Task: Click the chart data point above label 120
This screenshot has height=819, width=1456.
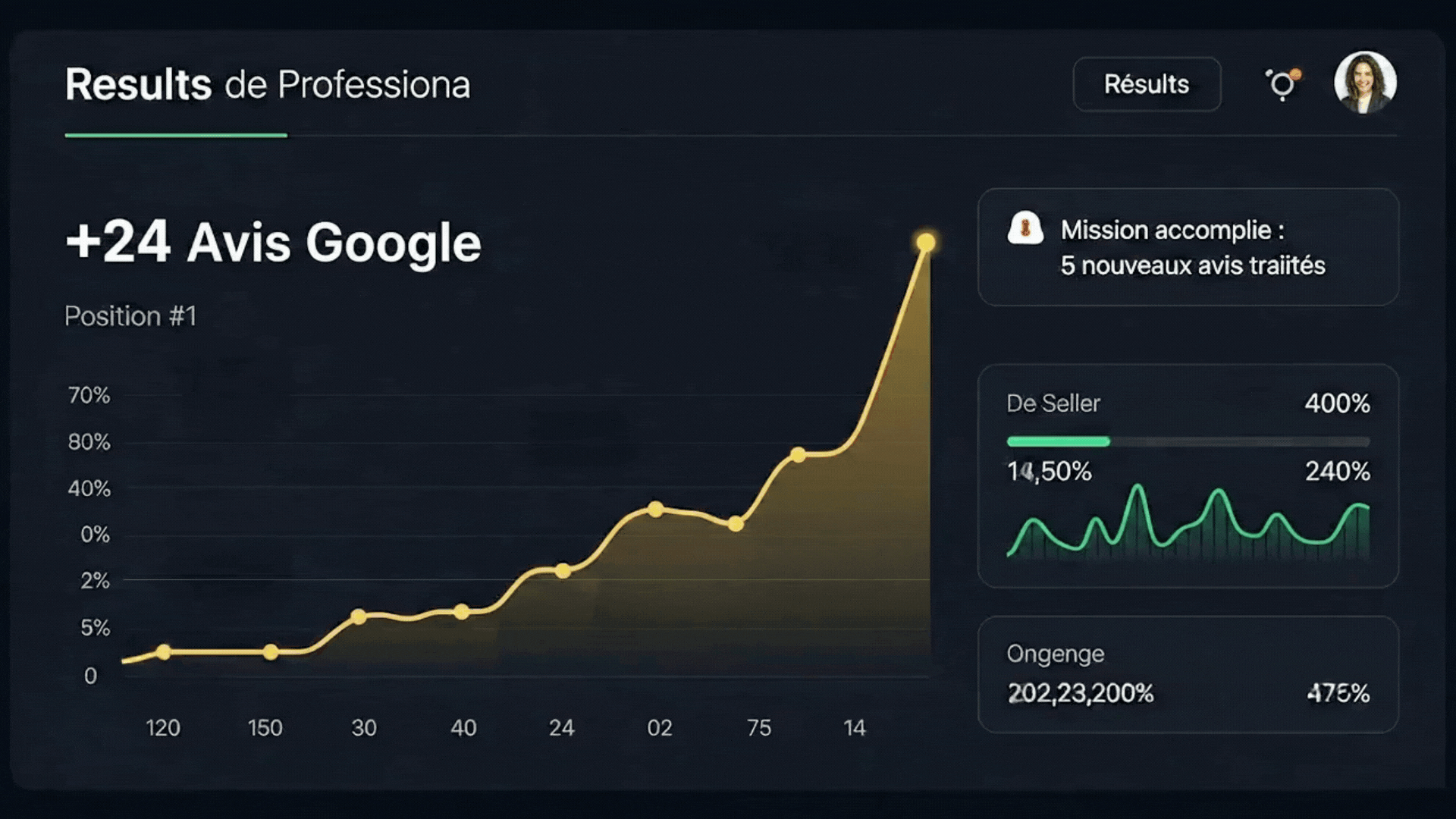Action: (163, 651)
